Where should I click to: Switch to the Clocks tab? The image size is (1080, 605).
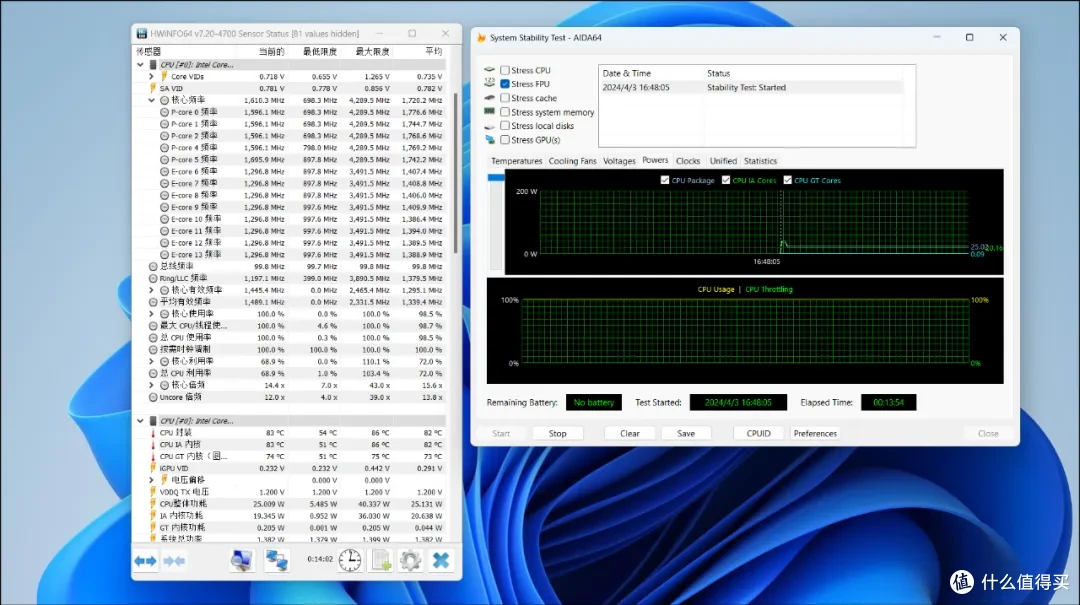(x=688, y=161)
